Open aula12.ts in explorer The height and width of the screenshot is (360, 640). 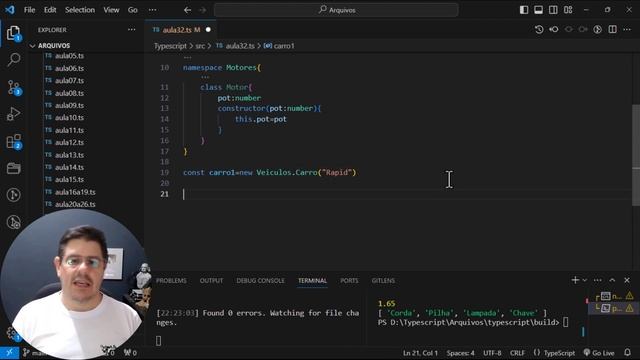(x=69, y=142)
